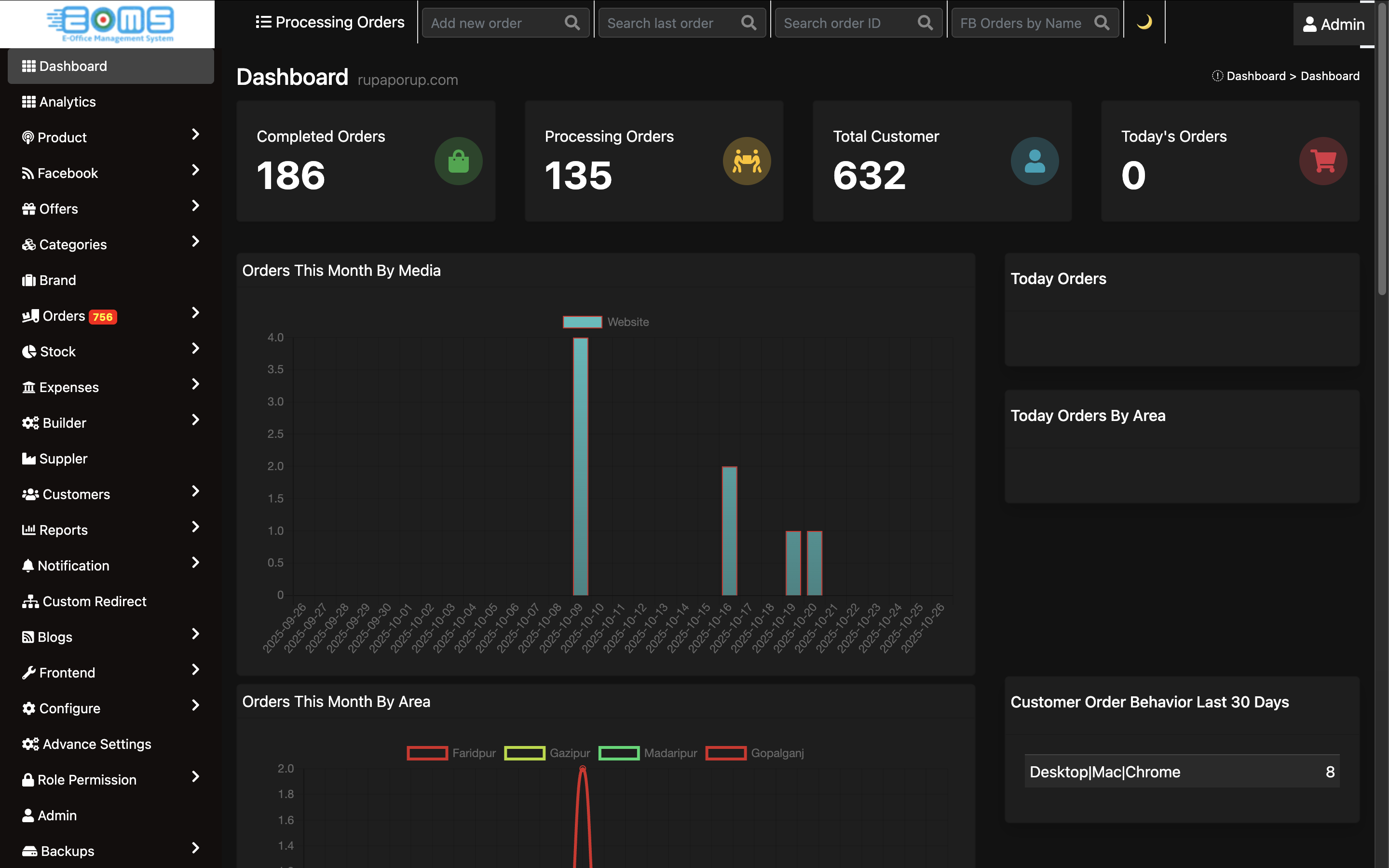
Task: Click the shopping bag icon on Completed Orders card
Action: (458, 162)
